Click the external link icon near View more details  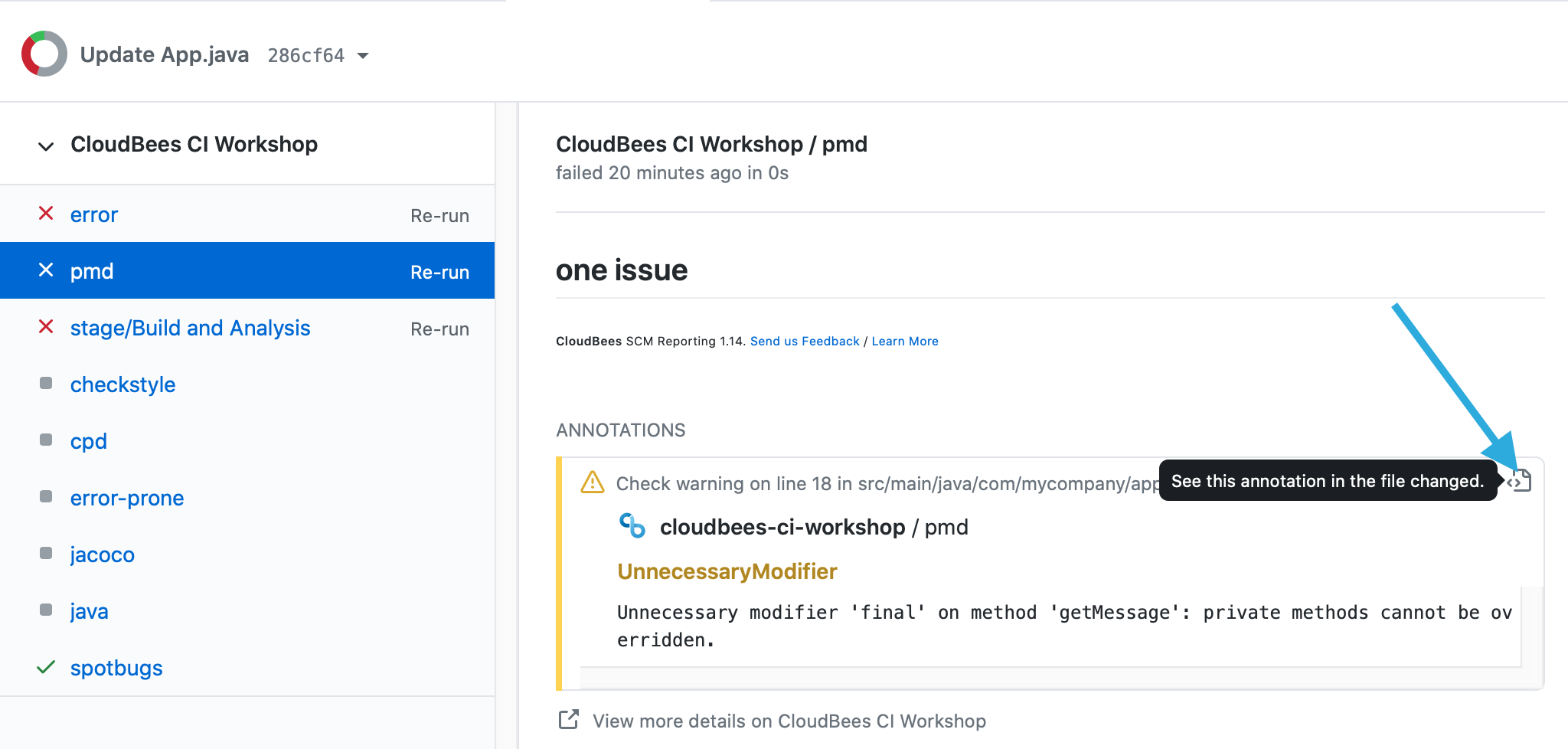click(x=567, y=719)
